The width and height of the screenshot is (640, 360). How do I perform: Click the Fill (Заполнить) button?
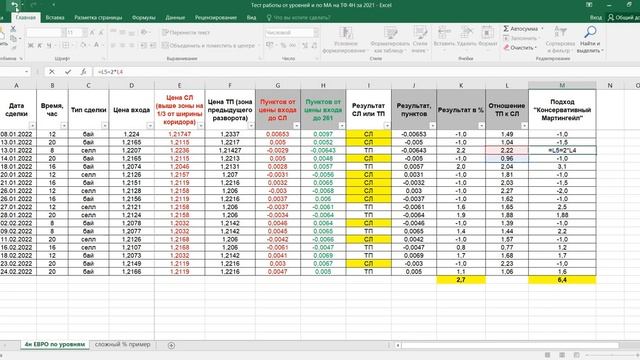(x=521, y=38)
